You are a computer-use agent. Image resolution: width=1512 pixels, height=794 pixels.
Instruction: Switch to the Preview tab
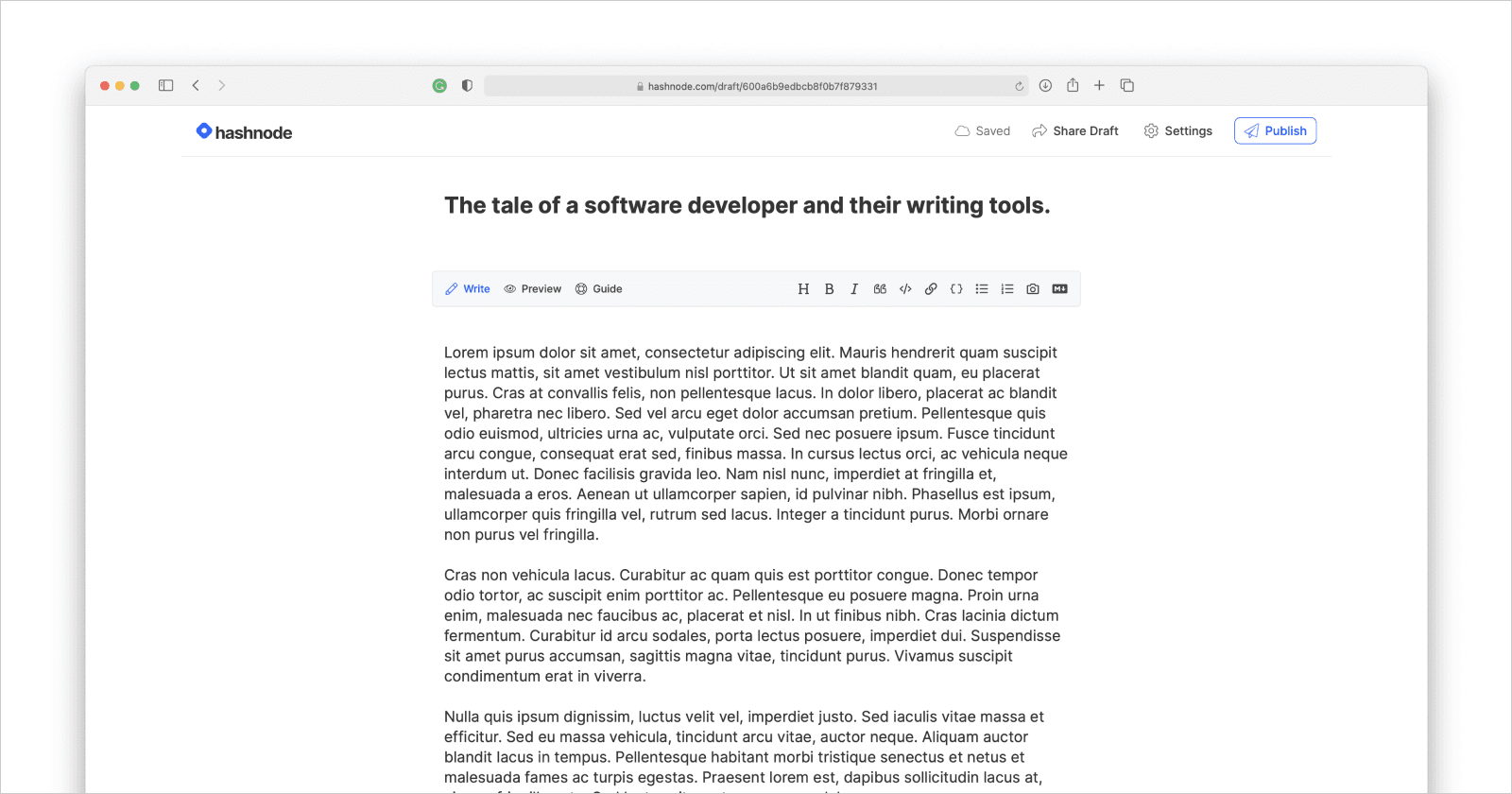[532, 289]
